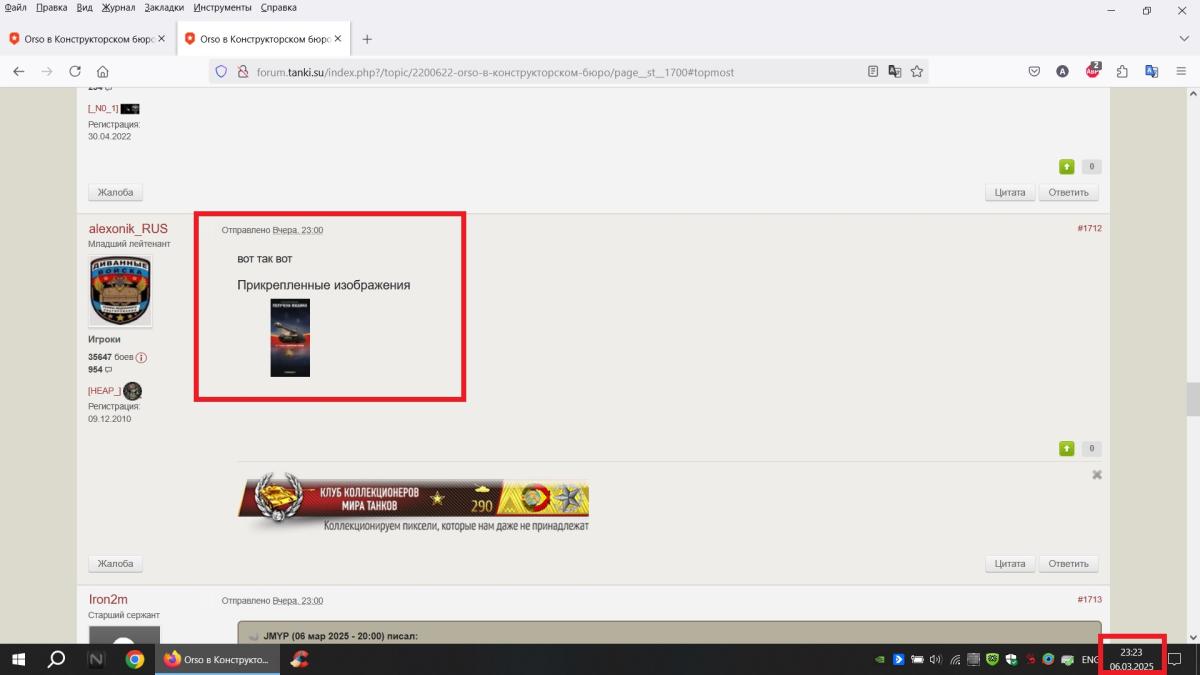Translate page using address bar icon
This screenshot has height=675, width=1200.
895,72
